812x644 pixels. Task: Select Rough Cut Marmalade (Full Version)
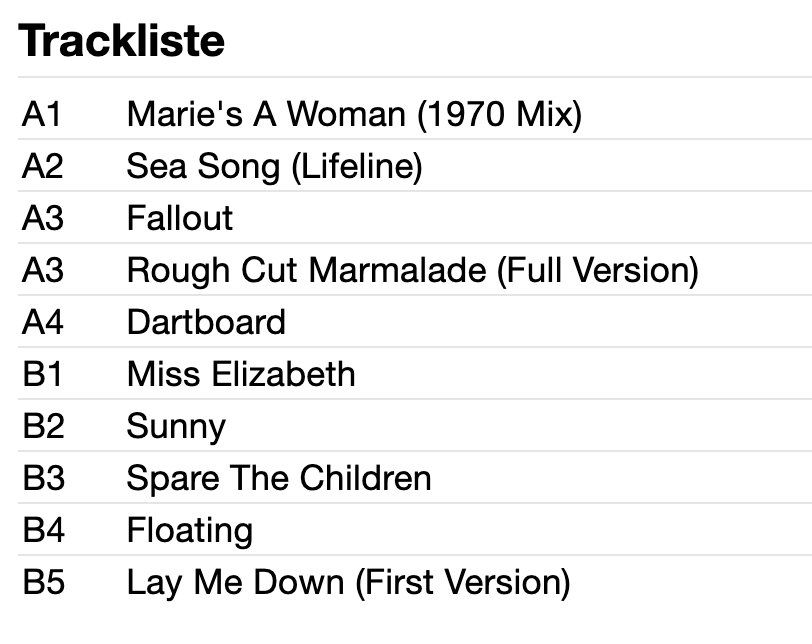[x=413, y=271]
